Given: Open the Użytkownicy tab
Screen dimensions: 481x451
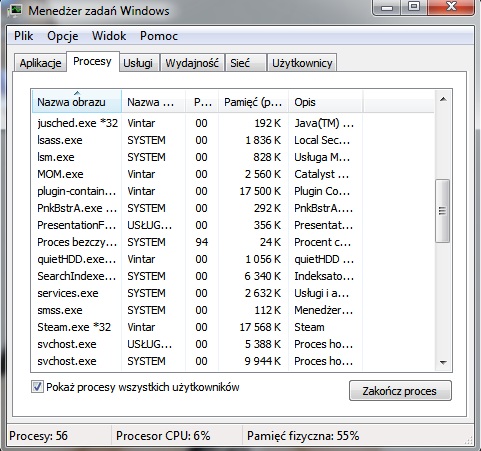Looking at the screenshot, I should tap(302, 63).
